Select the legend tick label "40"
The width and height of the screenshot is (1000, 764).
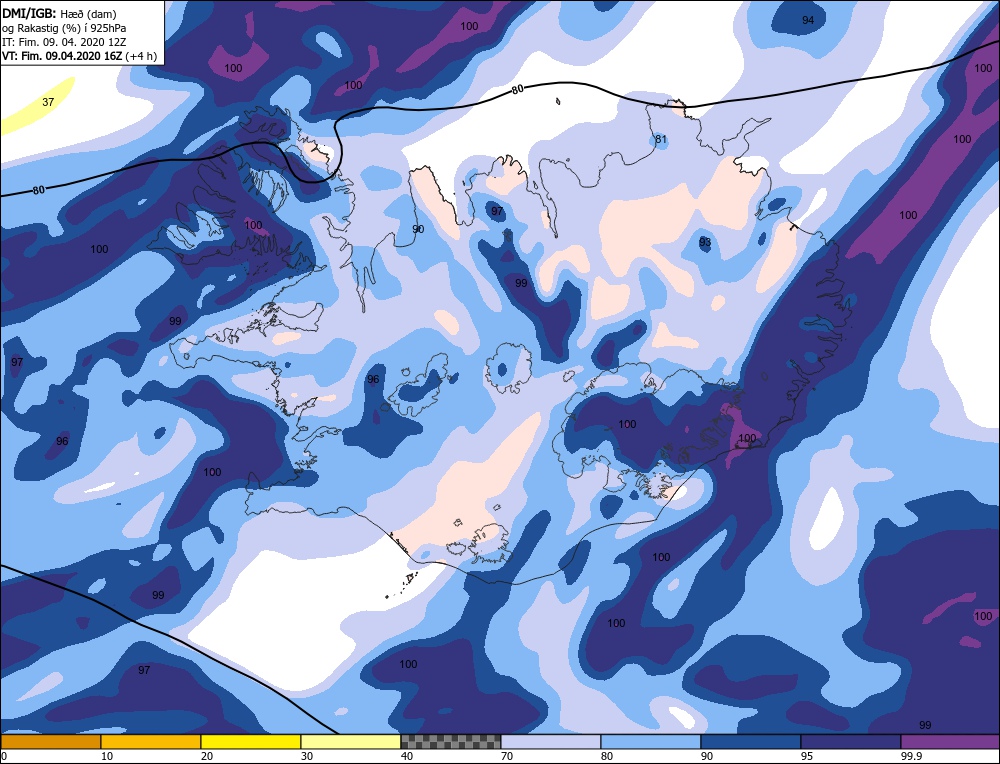tap(406, 756)
